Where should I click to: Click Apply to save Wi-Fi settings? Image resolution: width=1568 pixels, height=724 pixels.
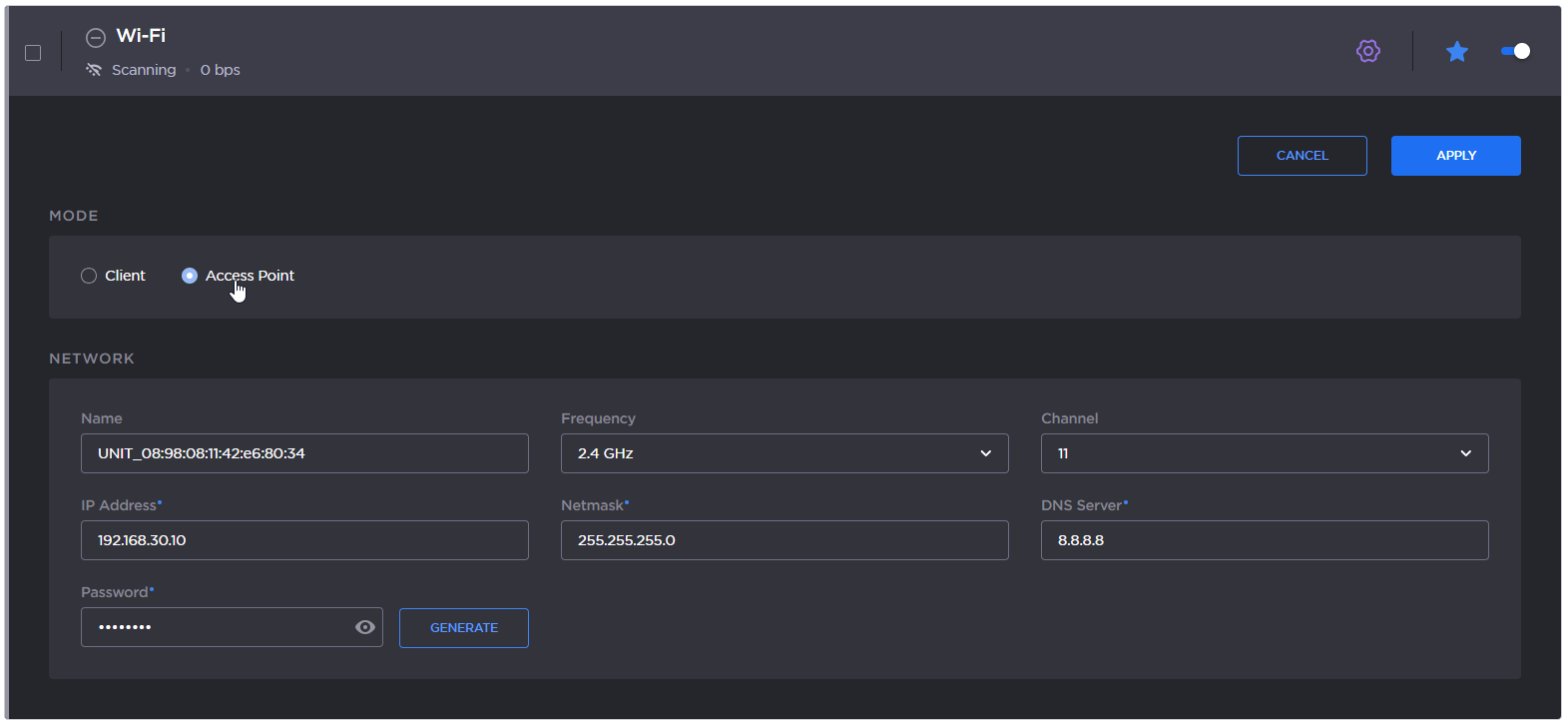pos(1455,156)
